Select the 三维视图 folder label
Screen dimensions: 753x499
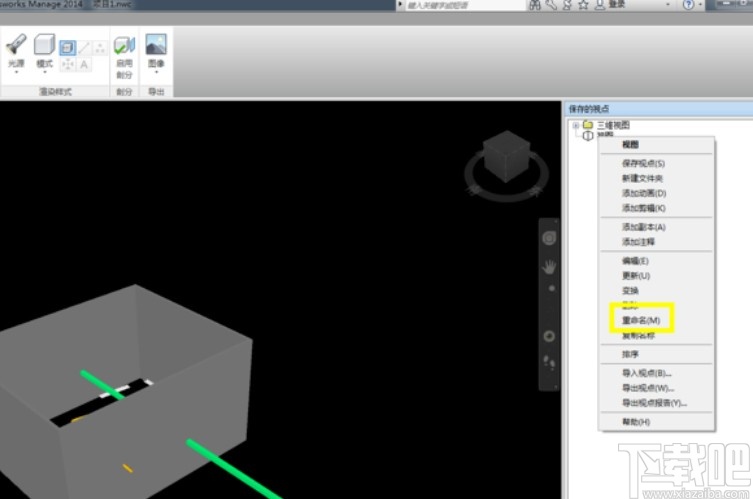pos(613,125)
